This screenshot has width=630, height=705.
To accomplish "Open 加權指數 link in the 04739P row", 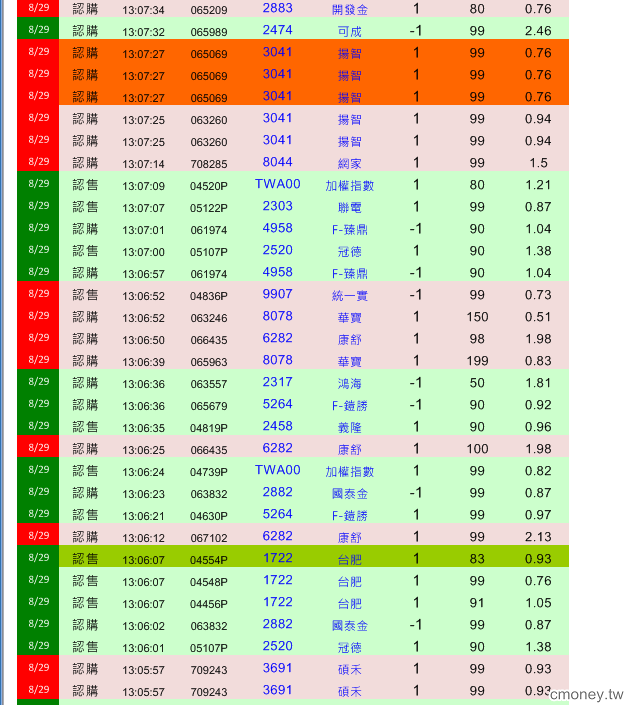I will pos(350,472).
